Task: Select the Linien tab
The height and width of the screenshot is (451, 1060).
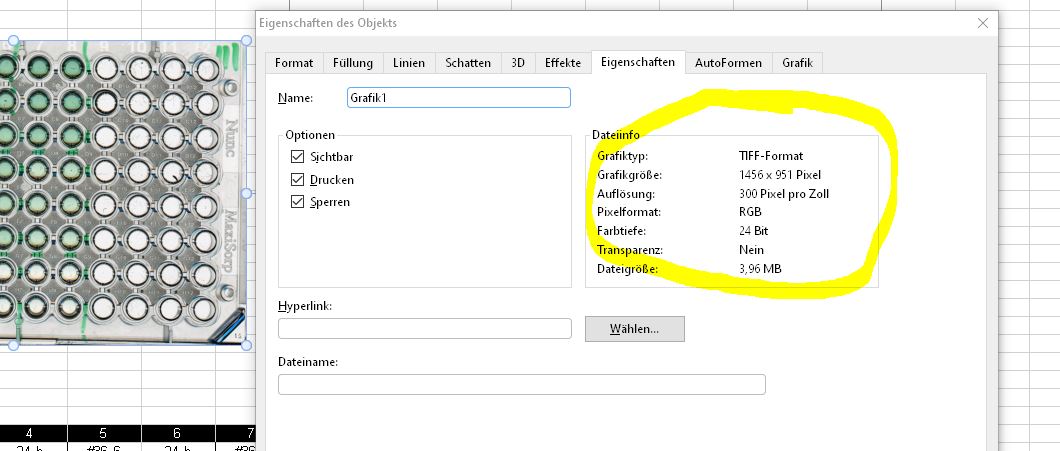Action: coord(409,63)
